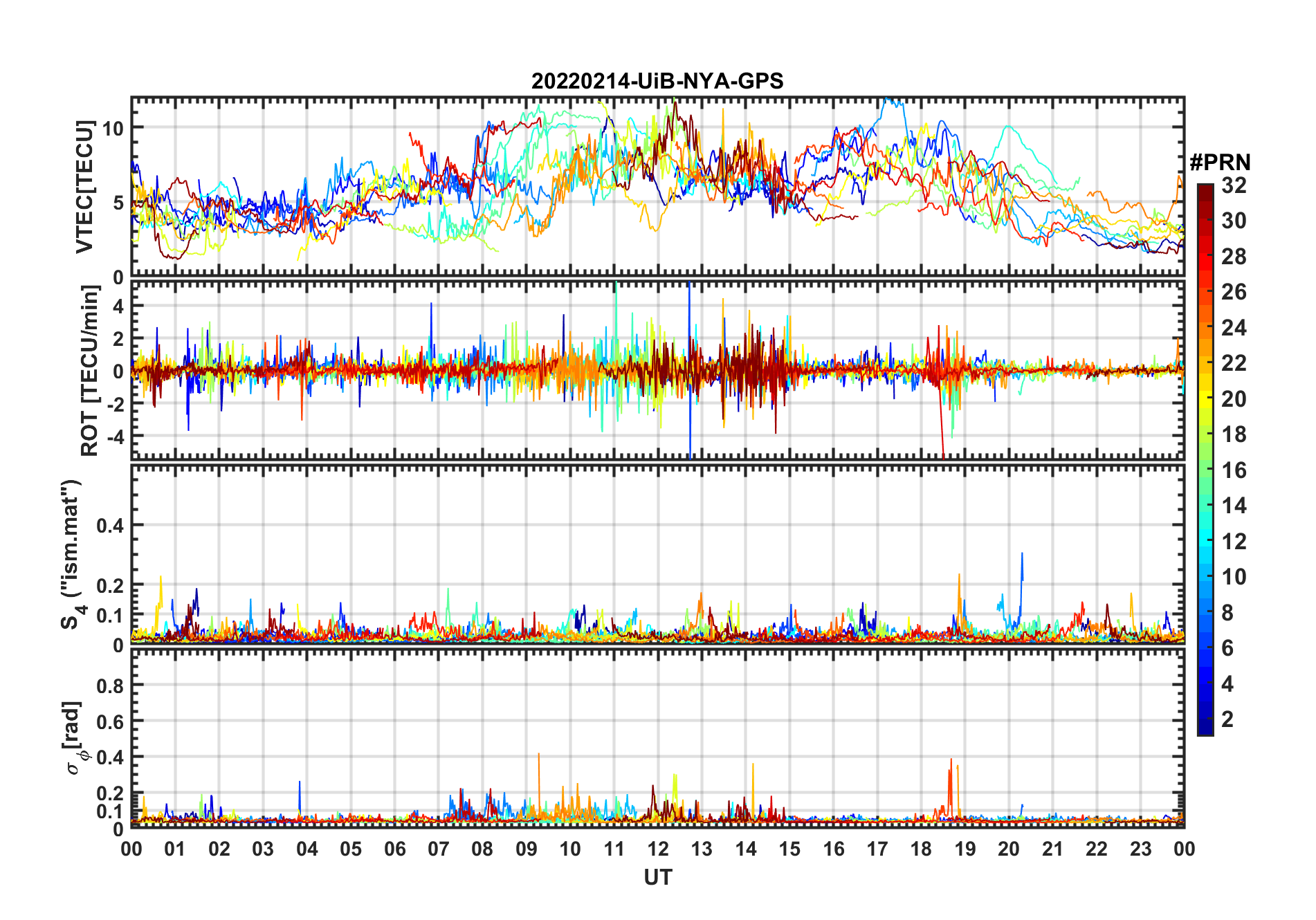
Task: Click colorbar tick label 22
Action: coord(1234,363)
